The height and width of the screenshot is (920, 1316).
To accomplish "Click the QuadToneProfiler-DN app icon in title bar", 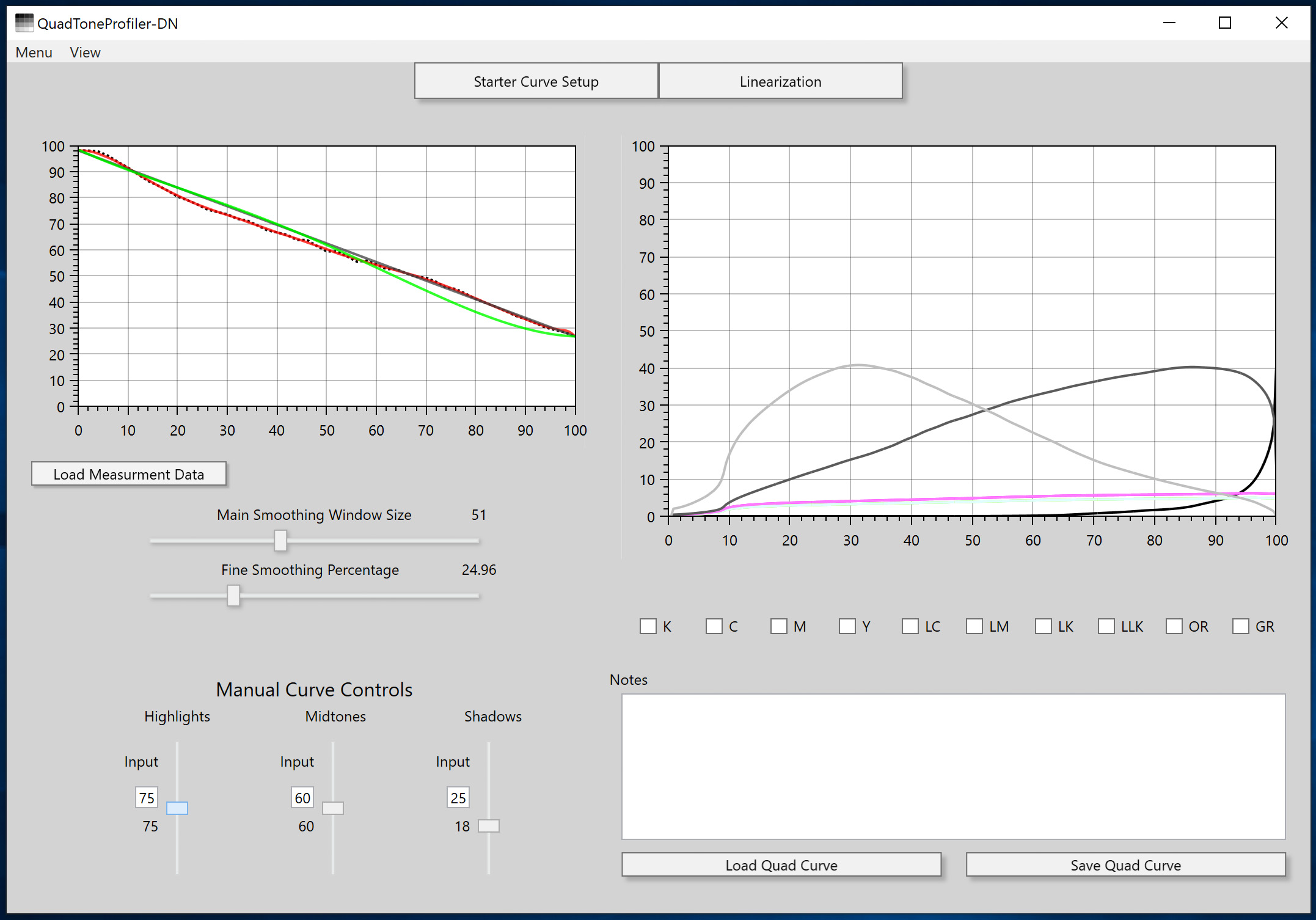I will (x=24, y=23).
